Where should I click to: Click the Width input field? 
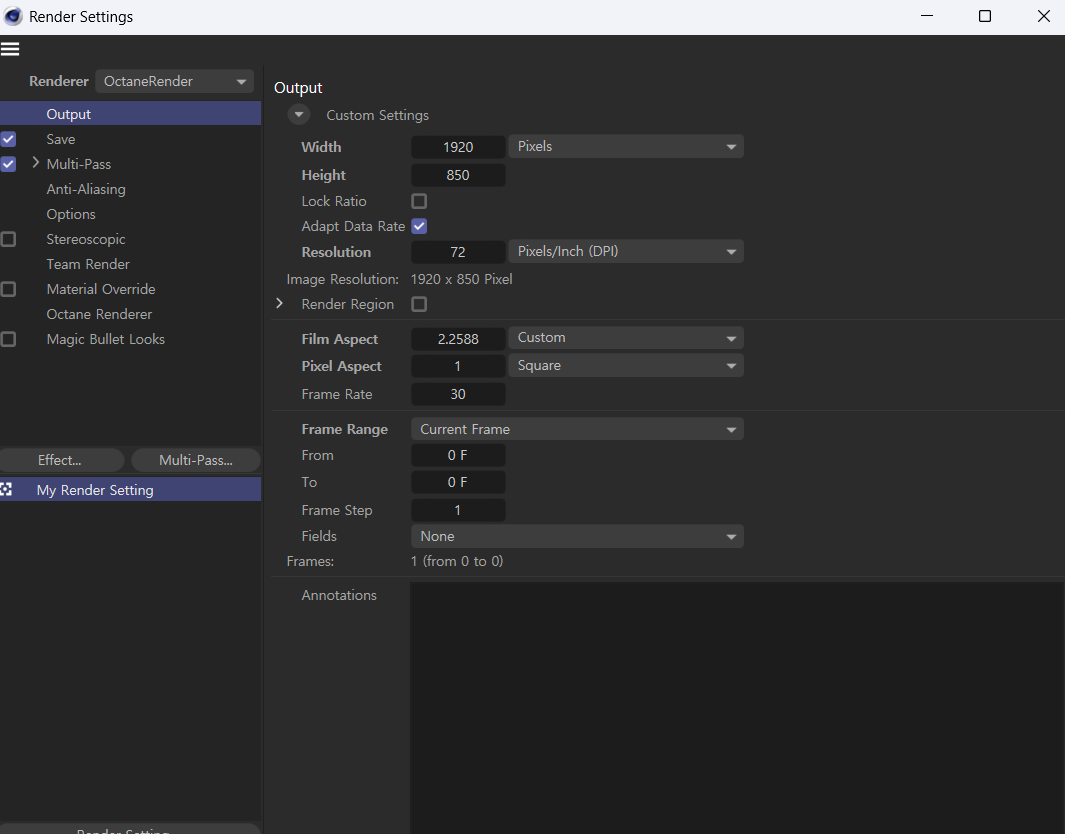(x=458, y=147)
